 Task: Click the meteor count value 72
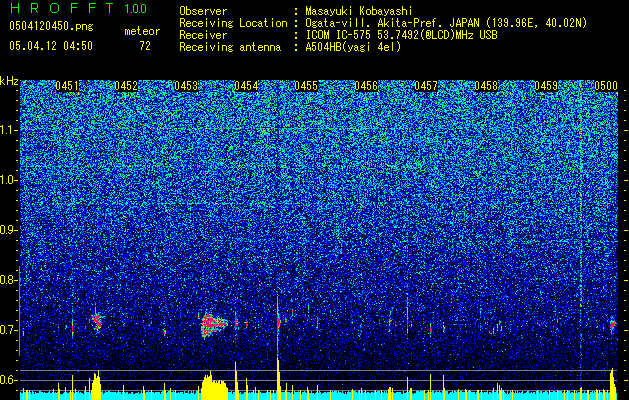tap(145, 46)
